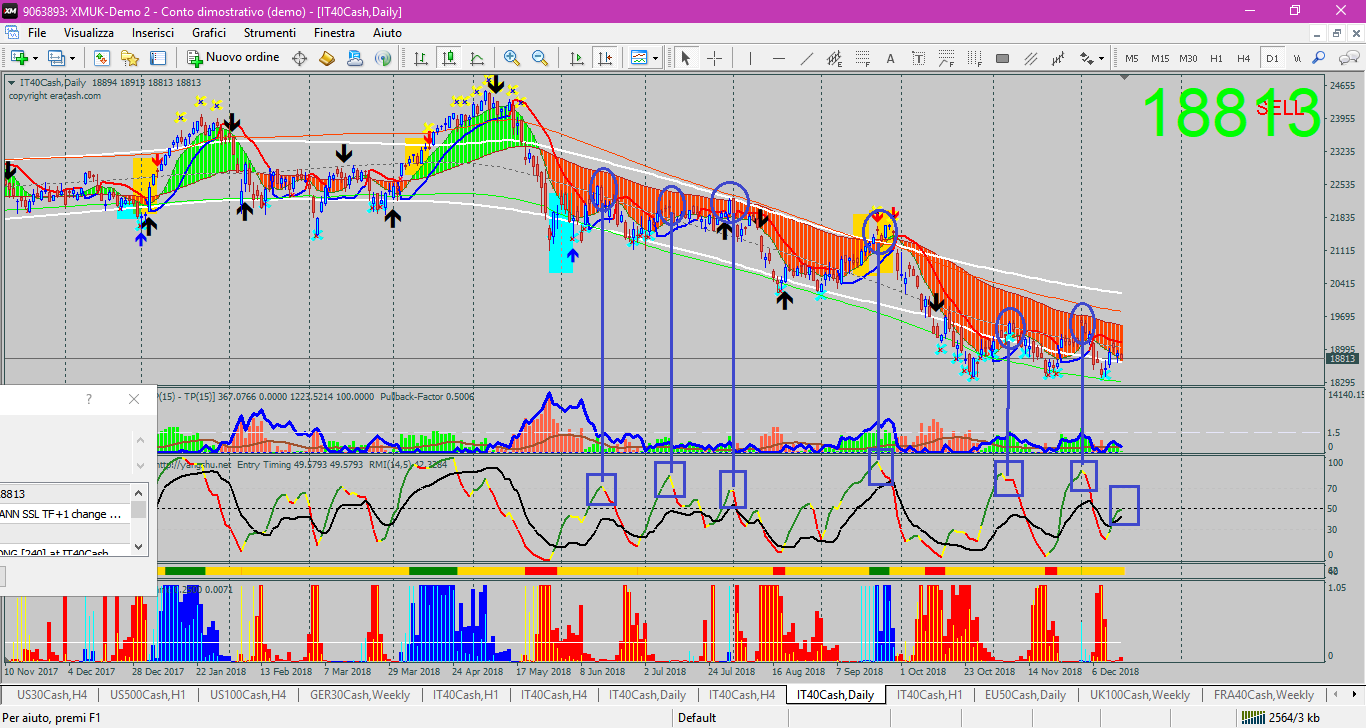The width and height of the screenshot is (1366, 728).
Task: Open the search magnifier icon
Action: 1319,57
